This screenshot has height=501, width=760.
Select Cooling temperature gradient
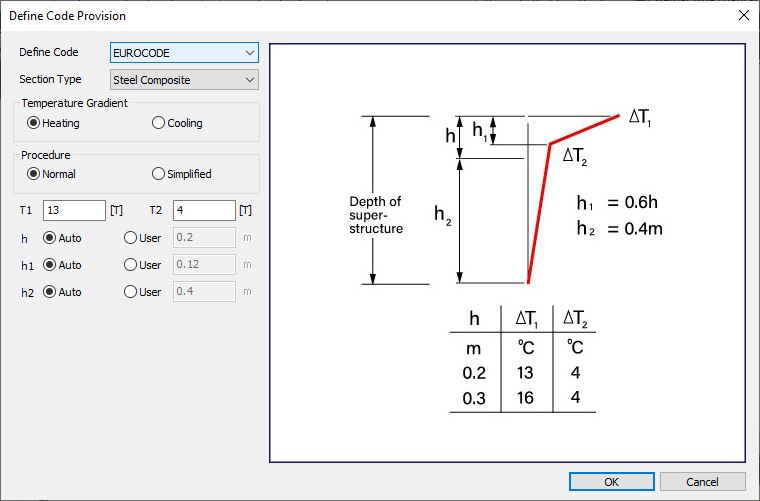coord(158,123)
